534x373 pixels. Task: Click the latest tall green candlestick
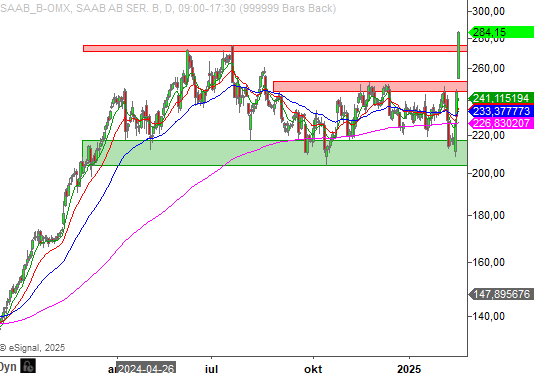pos(459,55)
